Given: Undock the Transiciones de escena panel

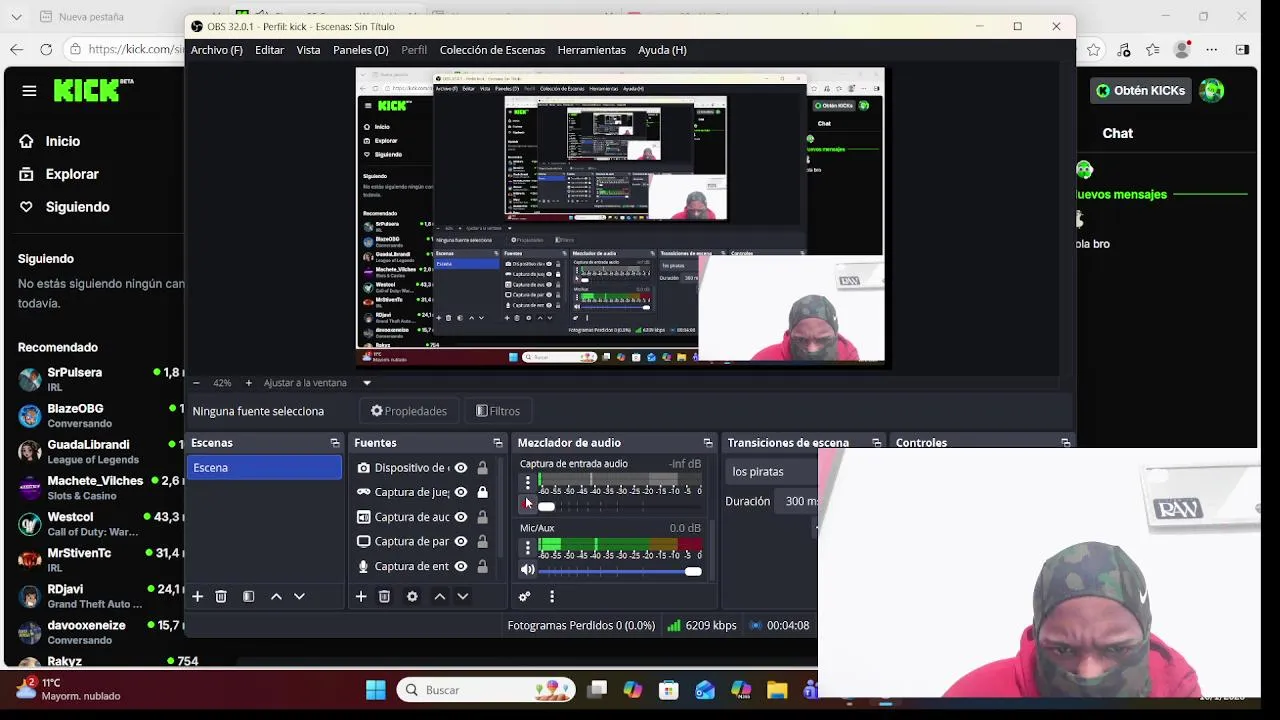Looking at the screenshot, I should (x=877, y=443).
